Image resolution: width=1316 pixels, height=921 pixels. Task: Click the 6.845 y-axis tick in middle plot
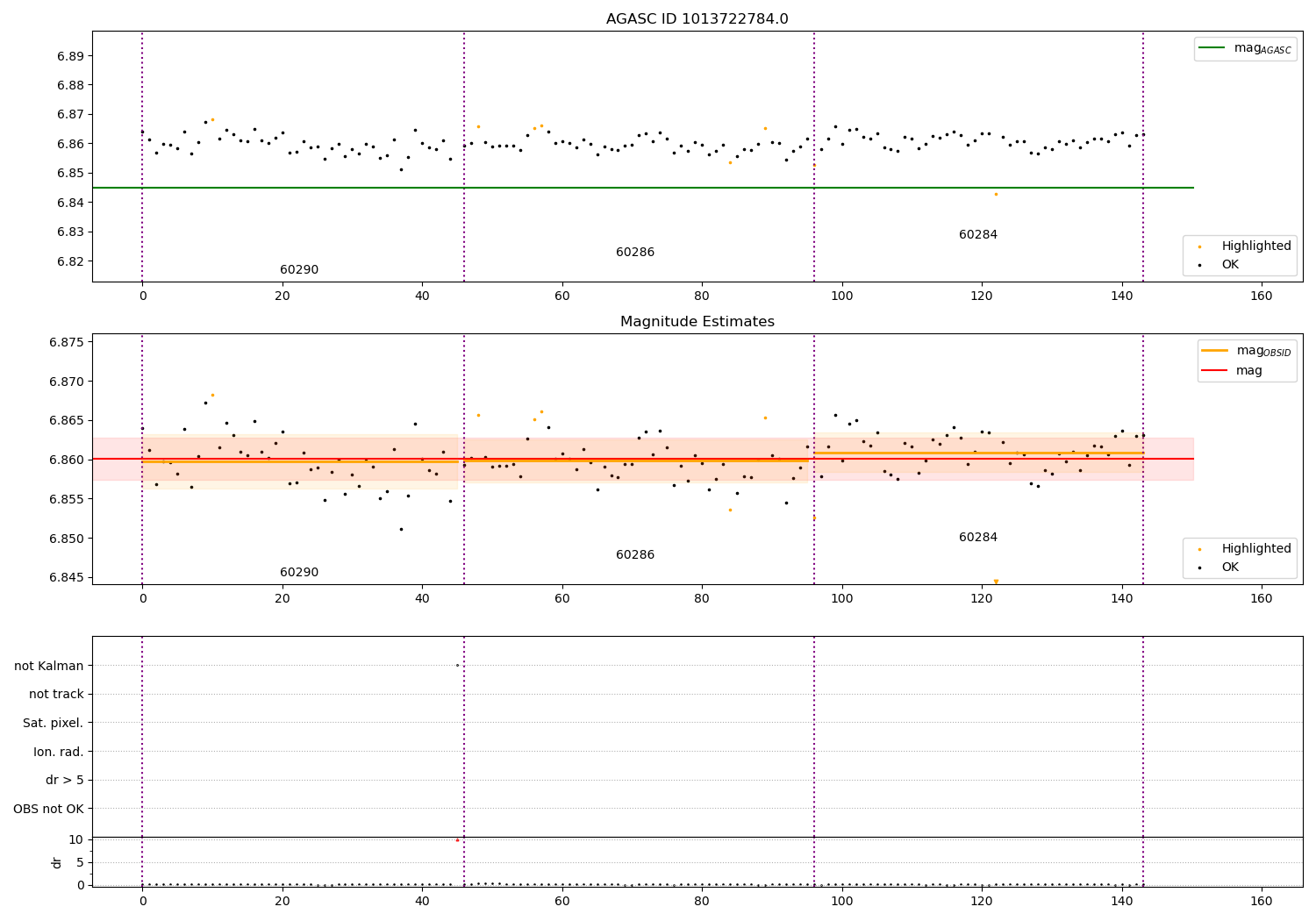coord(67,577)
